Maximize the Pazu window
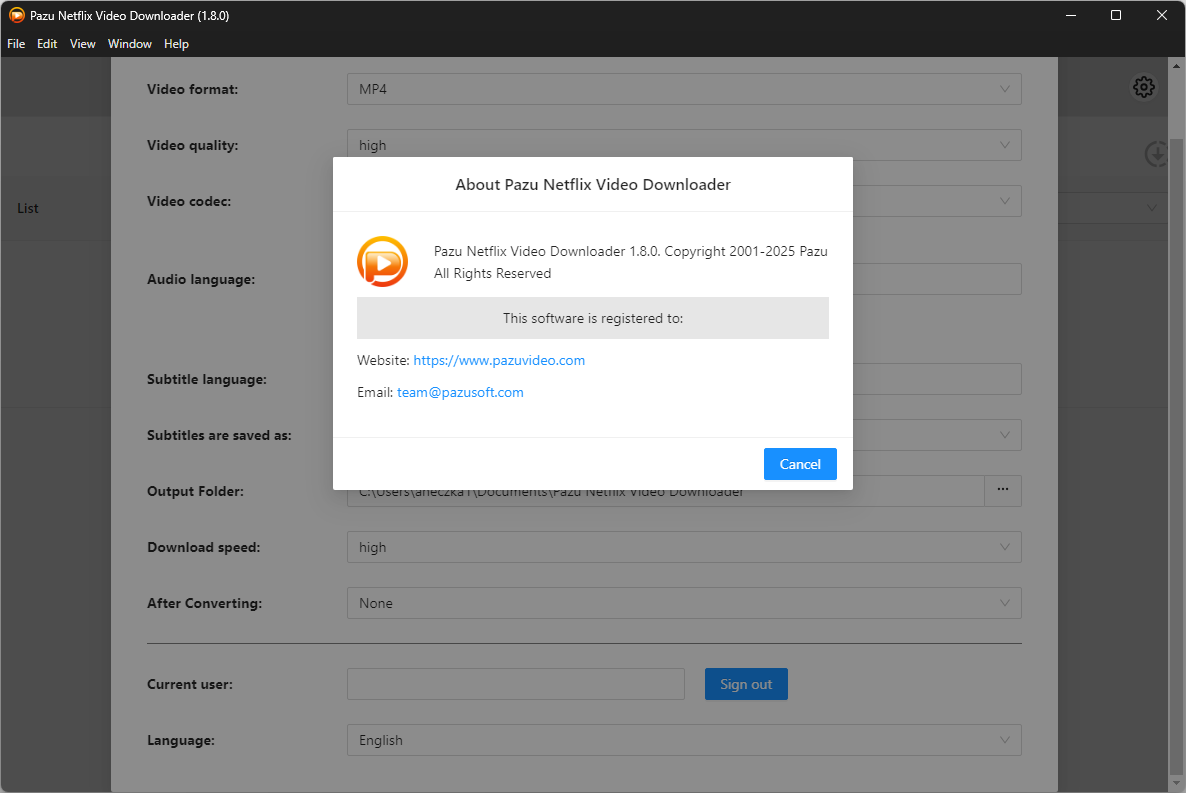Screen dimensions: 1186x793 [x=1116, y=15]
